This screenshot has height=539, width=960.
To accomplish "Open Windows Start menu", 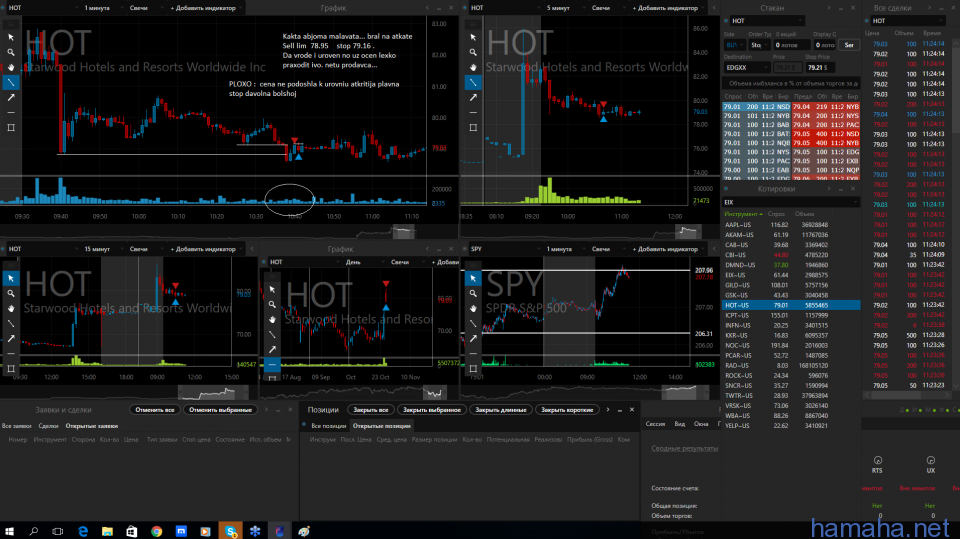I will 9,531.
